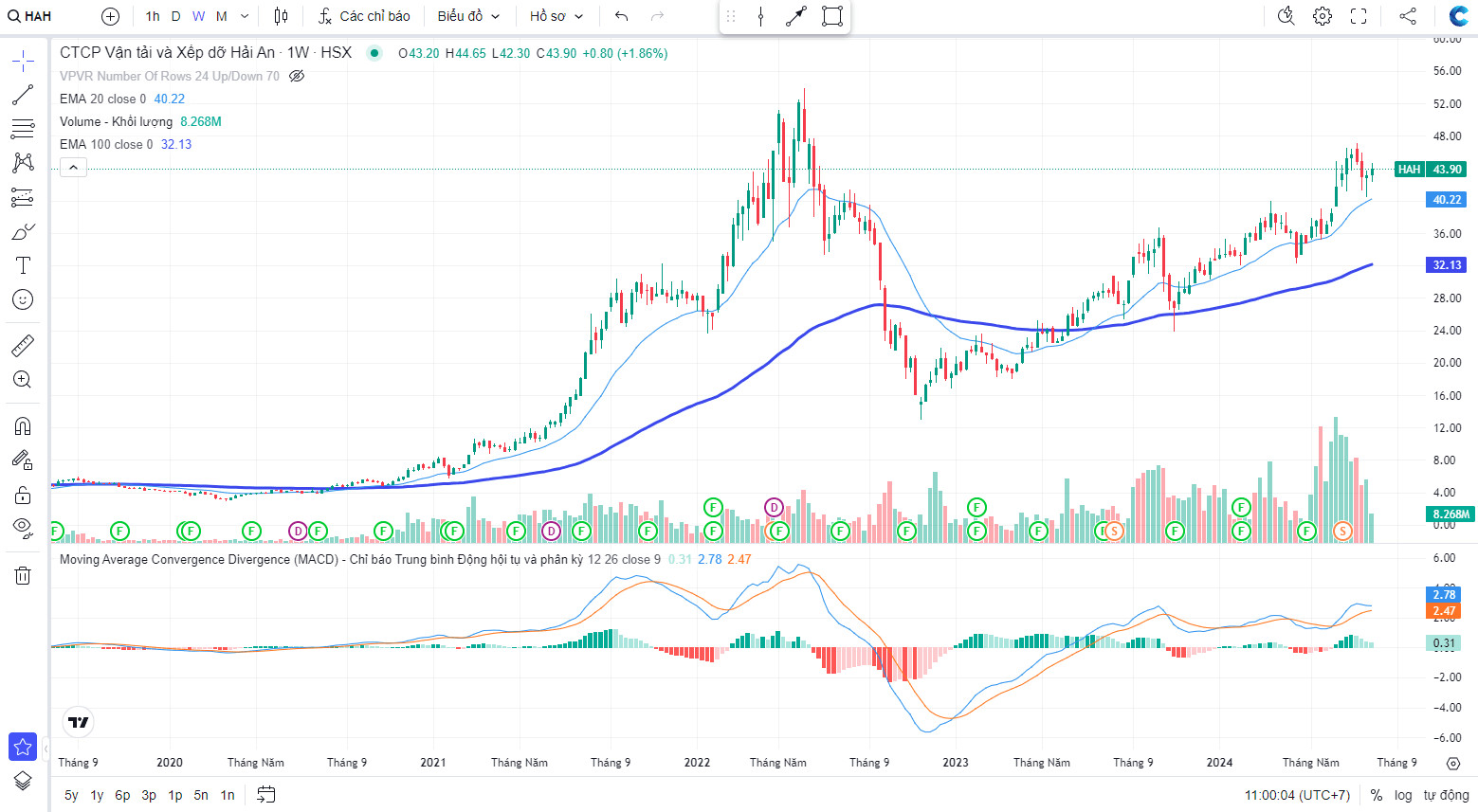Toggle stay in drawing mode
This screenshot has height=812, width=1478.
[23, 460]
